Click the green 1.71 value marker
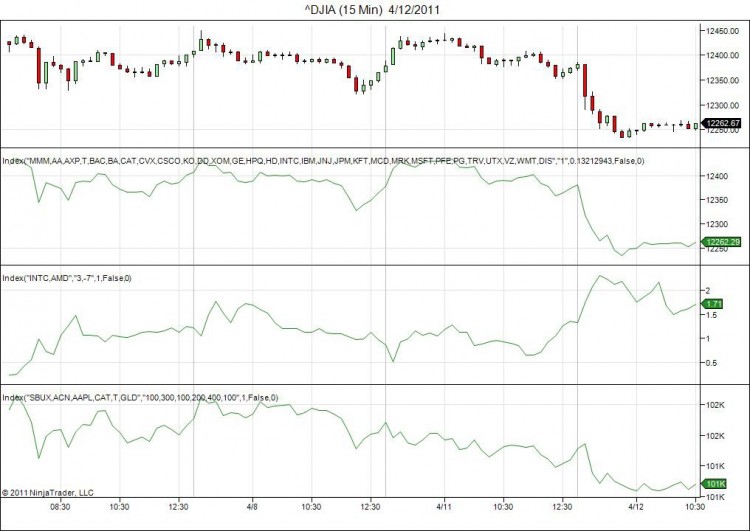This screenshot has height=531, width=750. click(712, 304)
